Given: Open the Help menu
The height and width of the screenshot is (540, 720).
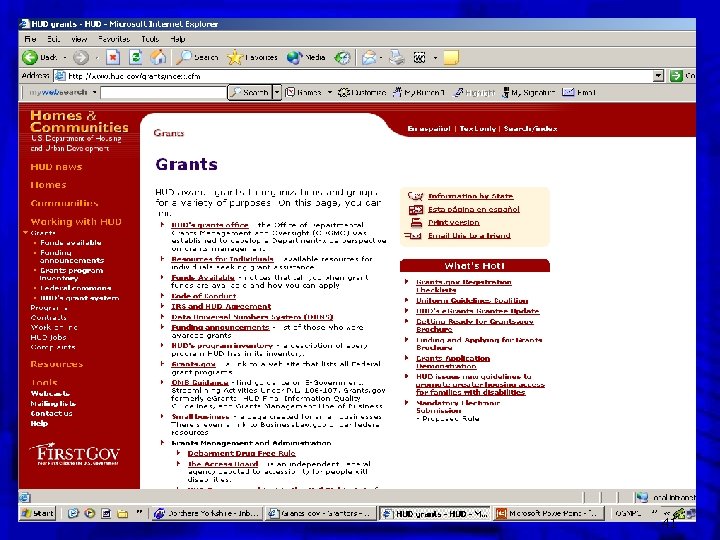Looking at the screenshot, I should click(x=178, y=39).
